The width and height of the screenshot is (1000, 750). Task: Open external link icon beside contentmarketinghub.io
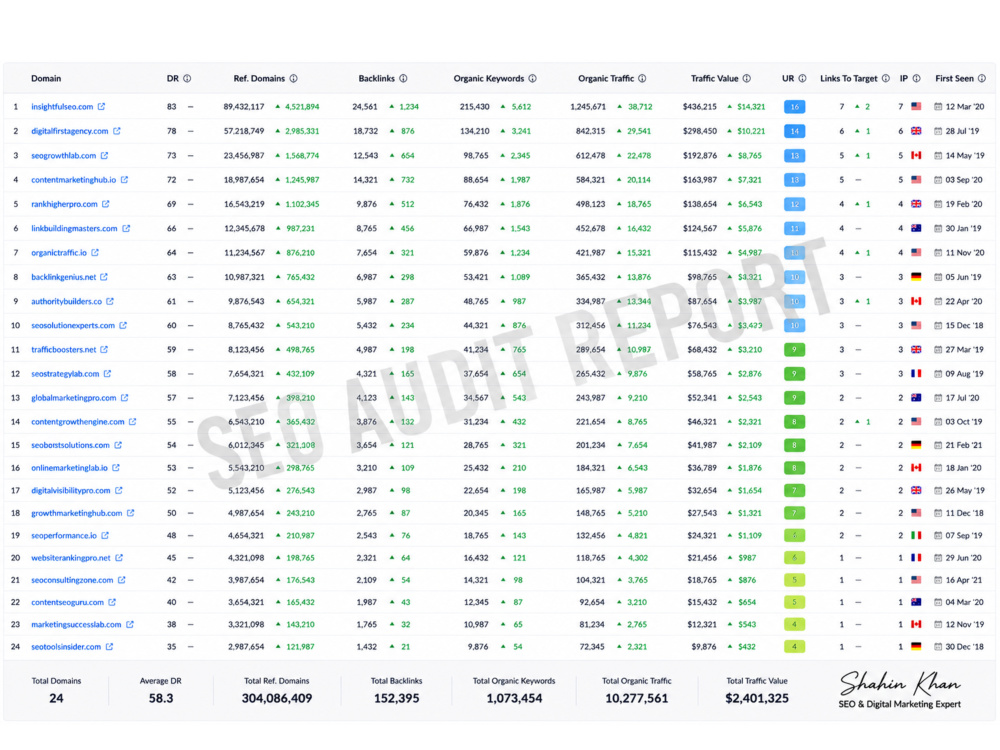[x=124, y=180]
